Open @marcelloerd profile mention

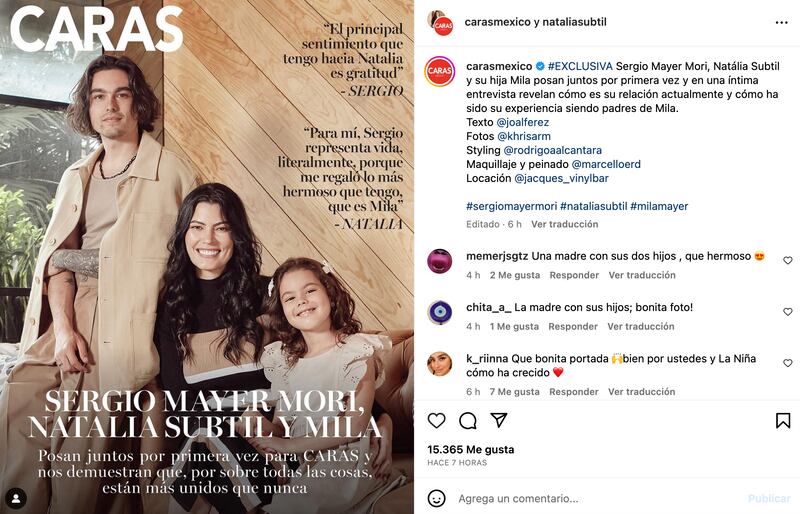pyautogui.click(x=606, y=164)
